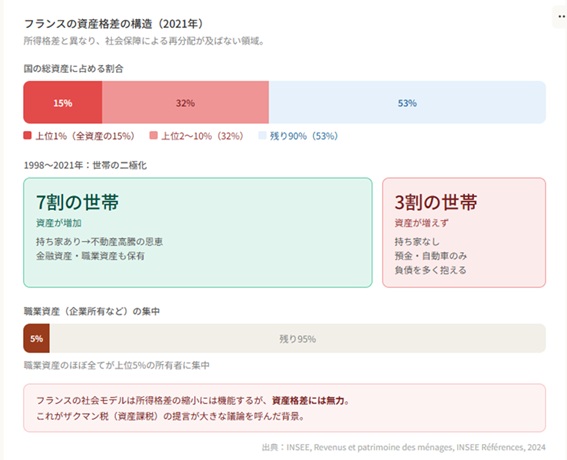This screenshot has height=460, width=567.
Task: Click the text 負債を多く抱える
Action: 430,270
